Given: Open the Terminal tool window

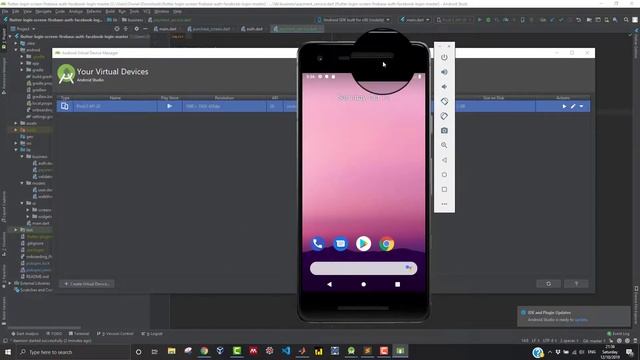Looking at the screenshot, I should pyautogui.click(x=79, y=333).
